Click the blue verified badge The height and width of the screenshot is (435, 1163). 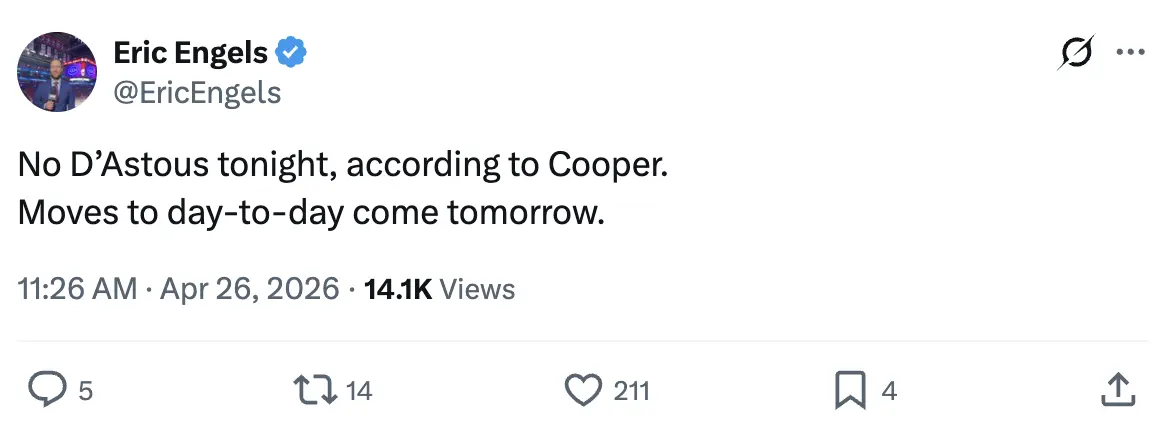(x=291, y=53)
